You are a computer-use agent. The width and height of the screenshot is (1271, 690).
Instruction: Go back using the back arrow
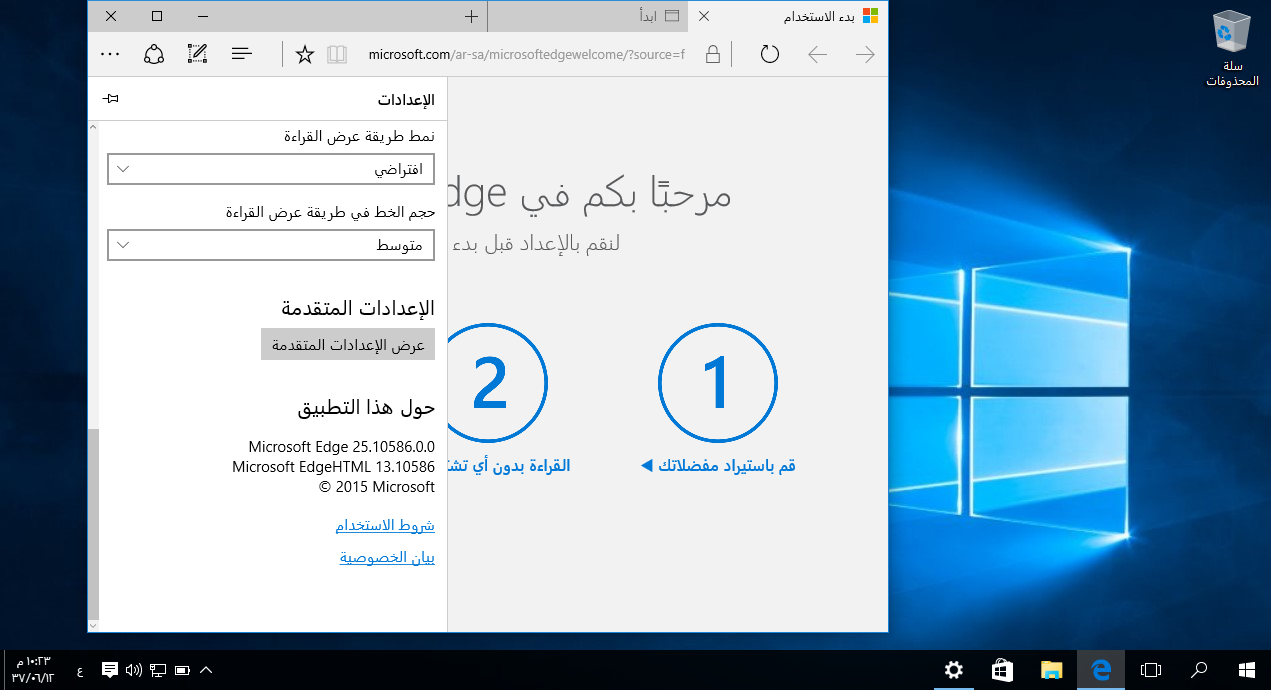point(817,54)
